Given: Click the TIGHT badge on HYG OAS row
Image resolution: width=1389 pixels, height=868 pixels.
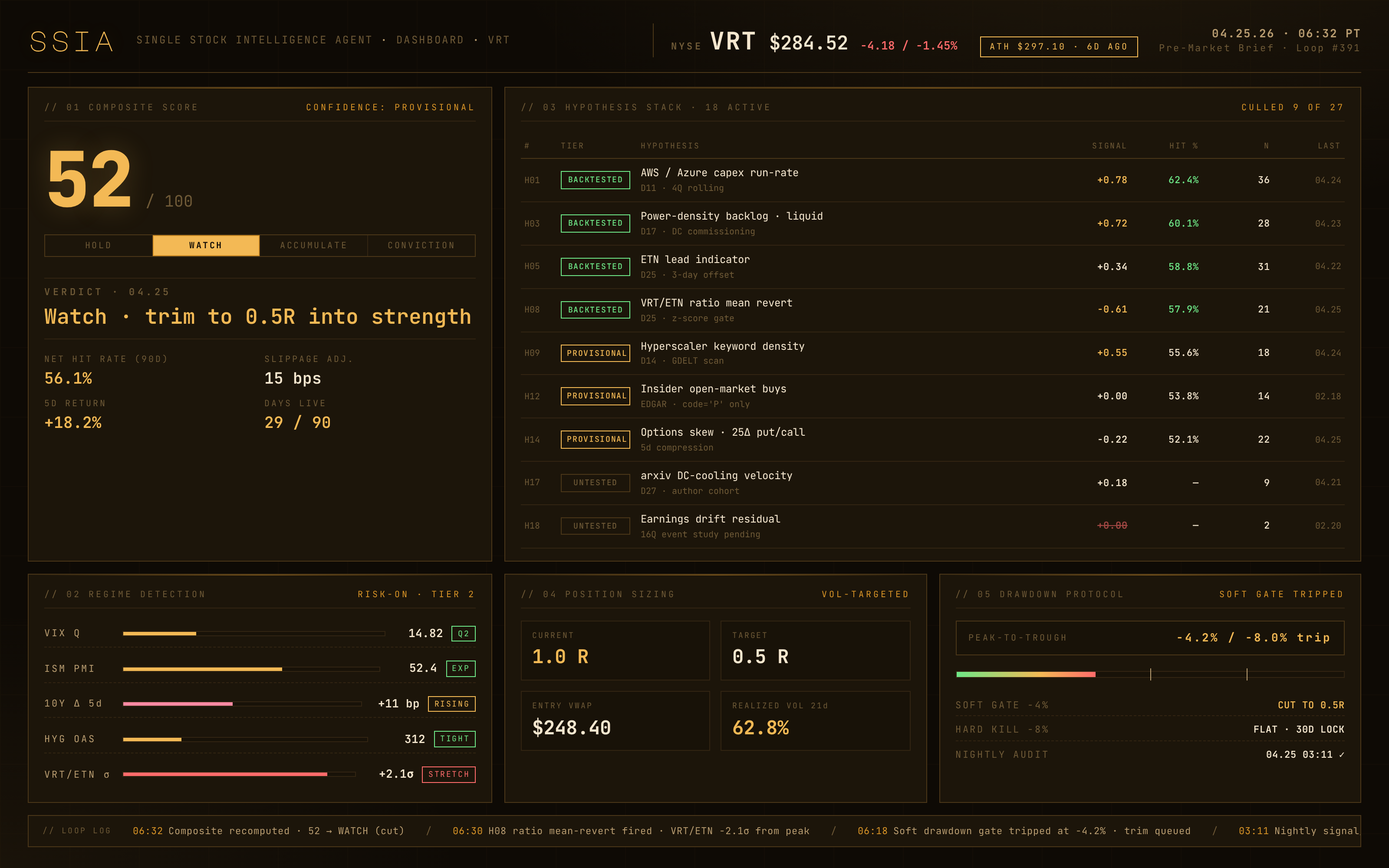Looking at the screenshot, I should [454, 739].
